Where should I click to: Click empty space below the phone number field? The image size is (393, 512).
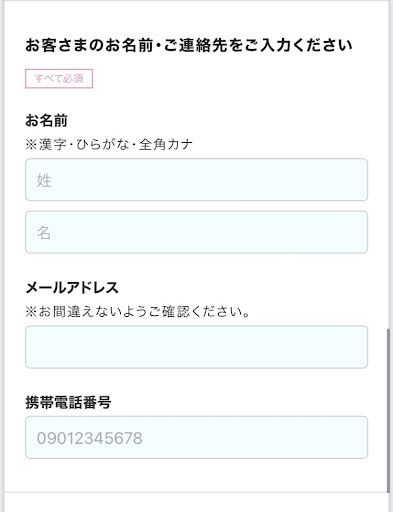point(196,475)
